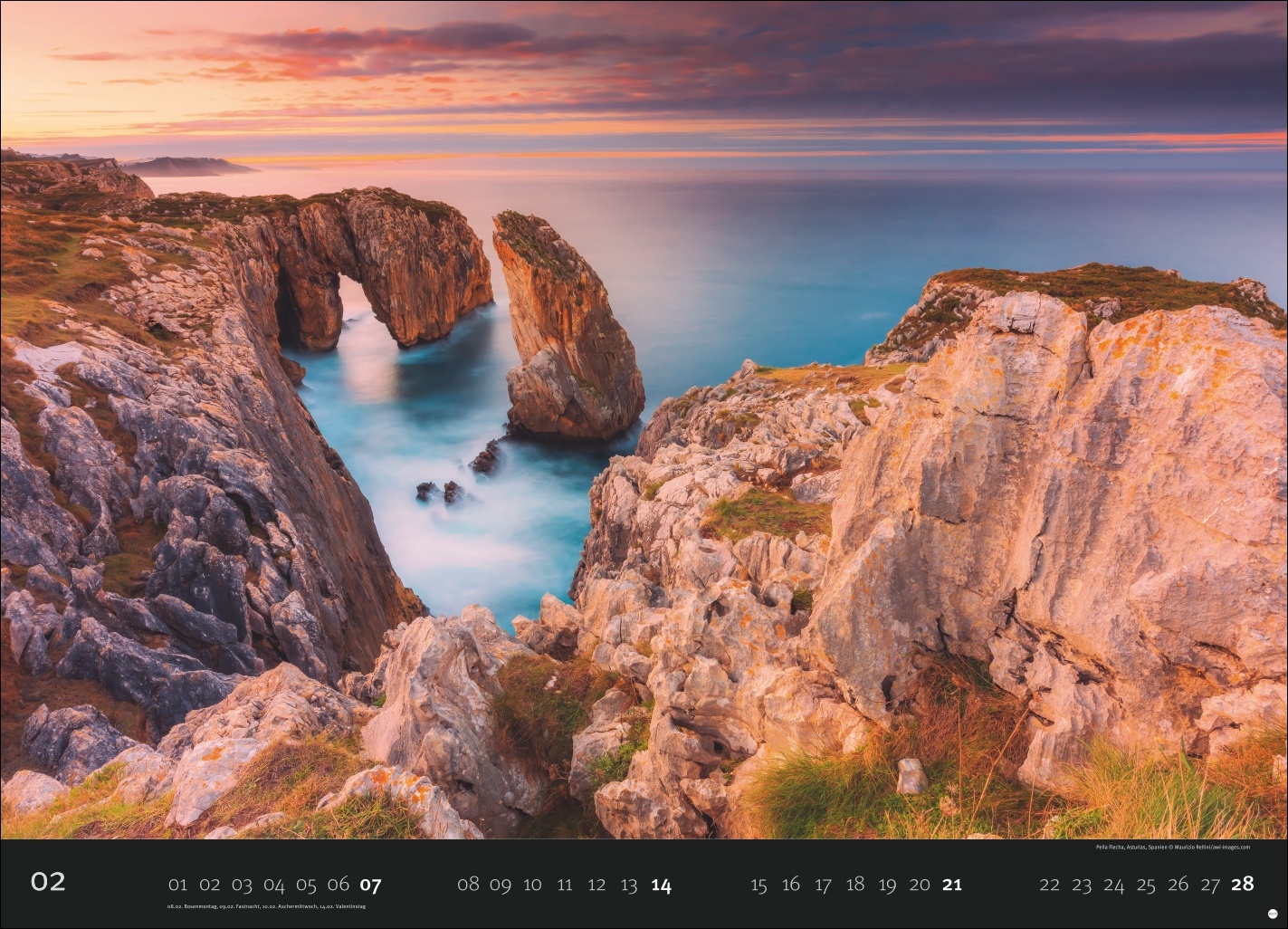Click bold date 28 at row end
This screenshot has height=929, width=1288.
click(1243, 885)
